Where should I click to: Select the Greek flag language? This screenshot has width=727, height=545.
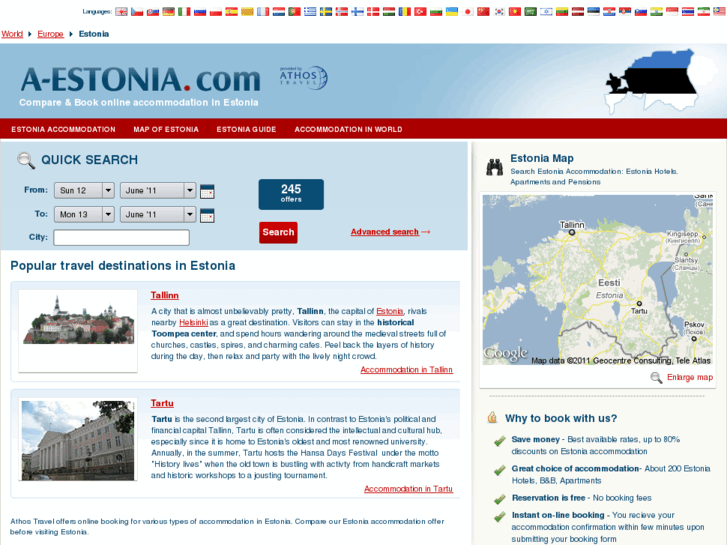click(x=311, y=12)
